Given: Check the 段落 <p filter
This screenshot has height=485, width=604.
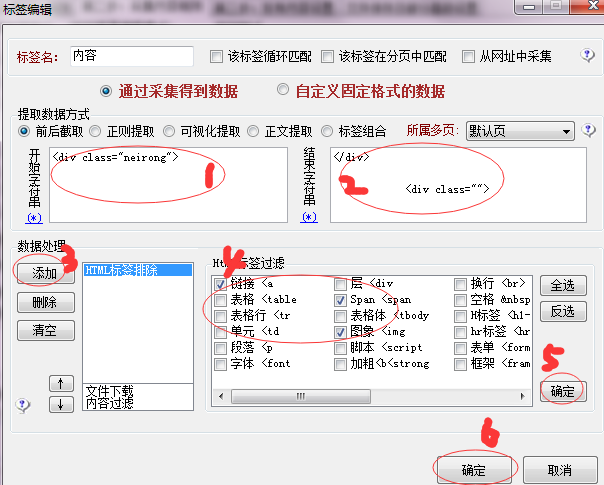Looking at the screenshot, I should [220, 348].
